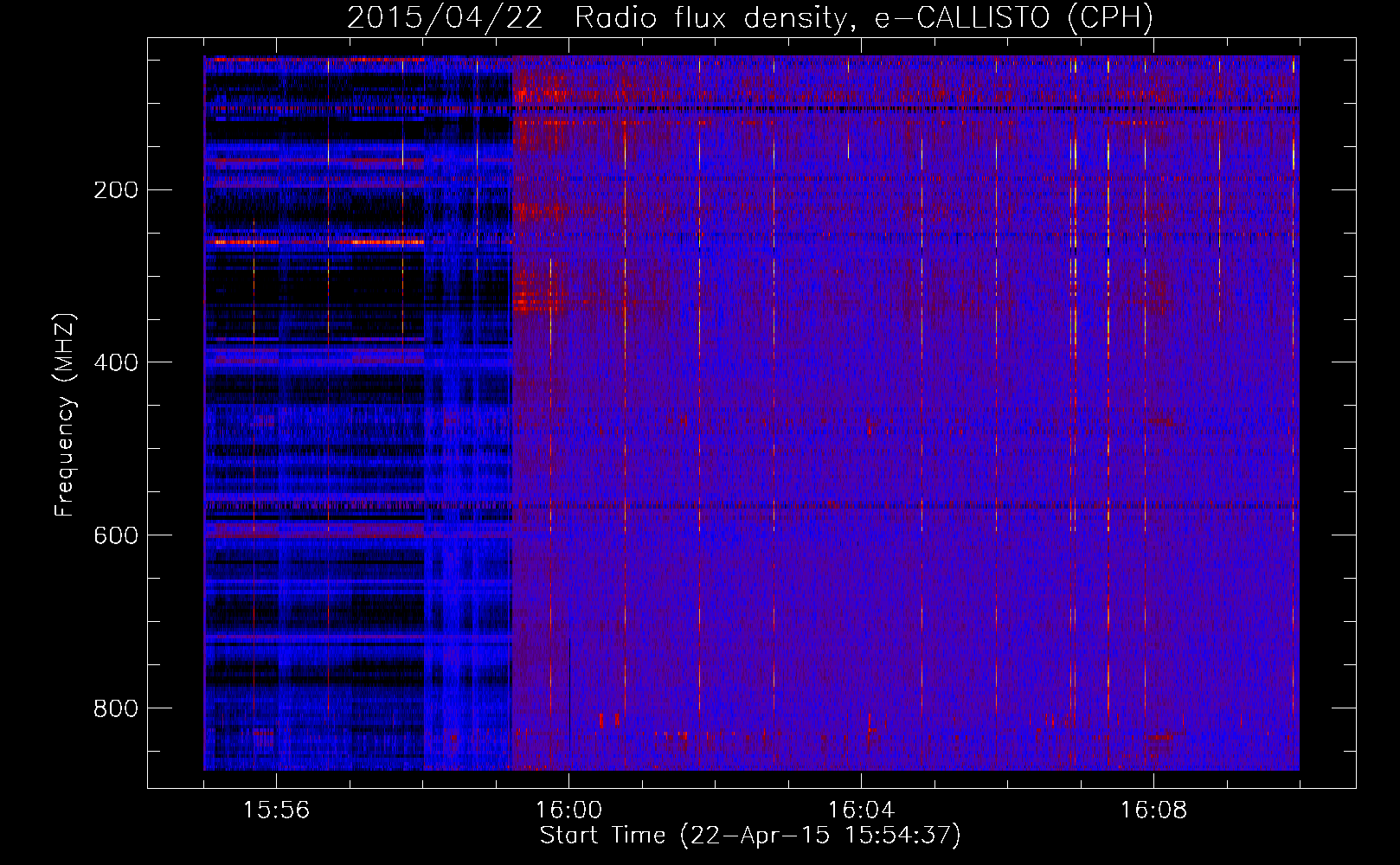Click the 600 frequency tick label
The height and width of the screenshot is (865, 1400).
pos(116,536)
